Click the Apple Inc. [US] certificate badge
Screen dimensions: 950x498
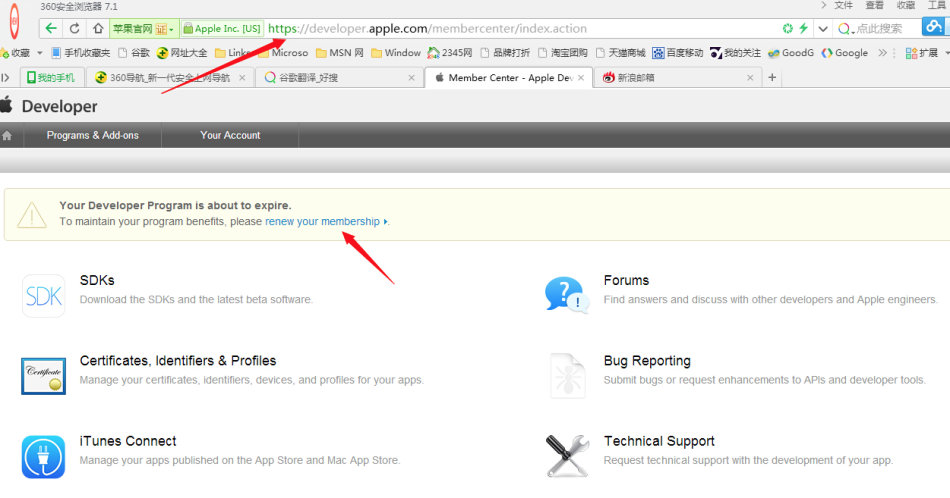pyautogui.click(x=222, y=28)
